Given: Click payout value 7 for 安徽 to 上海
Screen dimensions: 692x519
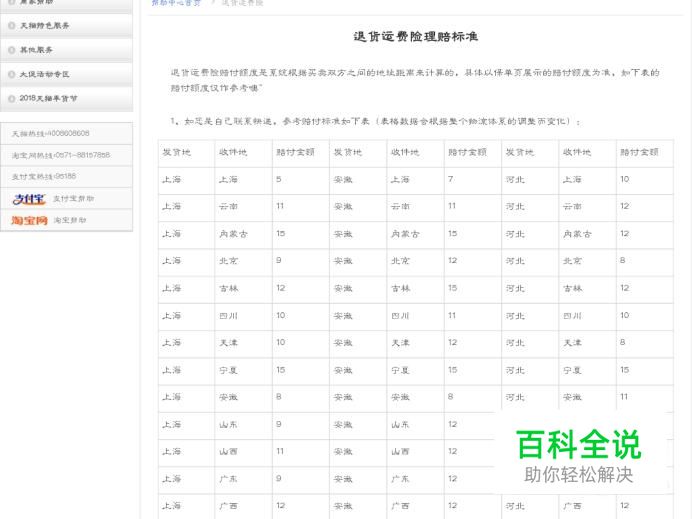Looking at the screenshot, I should 451,179.
